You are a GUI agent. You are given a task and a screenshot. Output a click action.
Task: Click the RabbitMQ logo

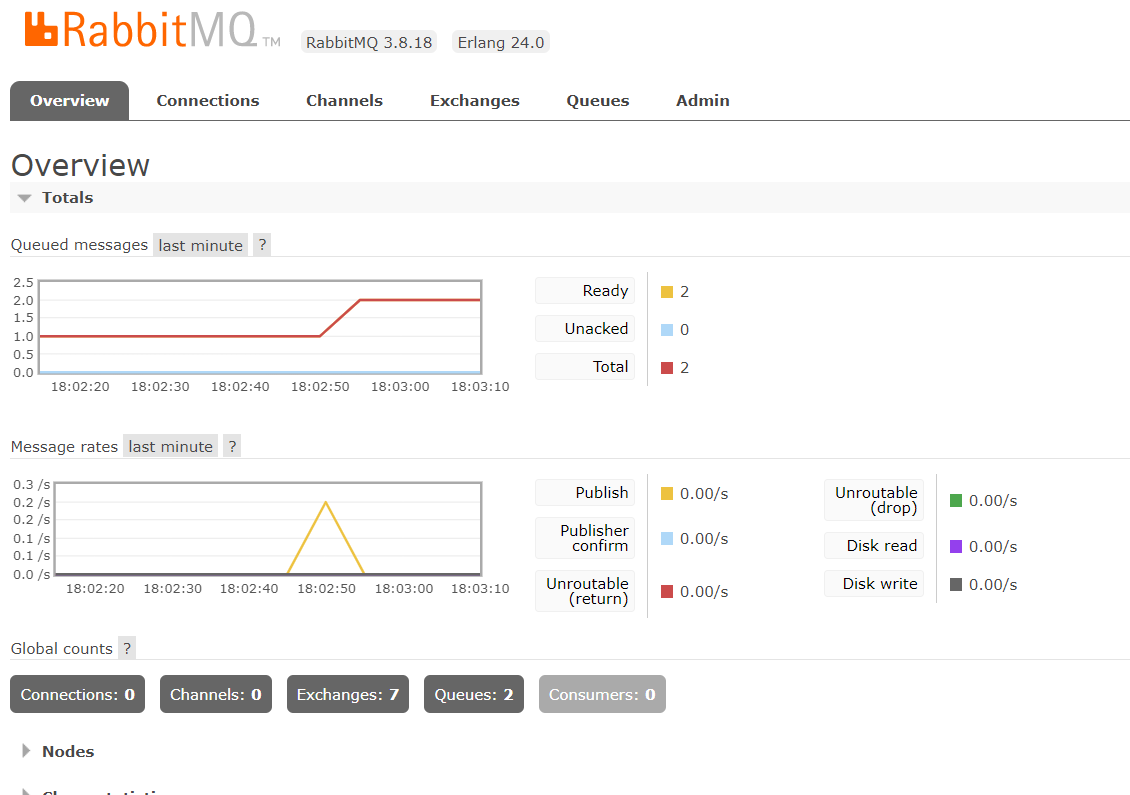[152, 30]
